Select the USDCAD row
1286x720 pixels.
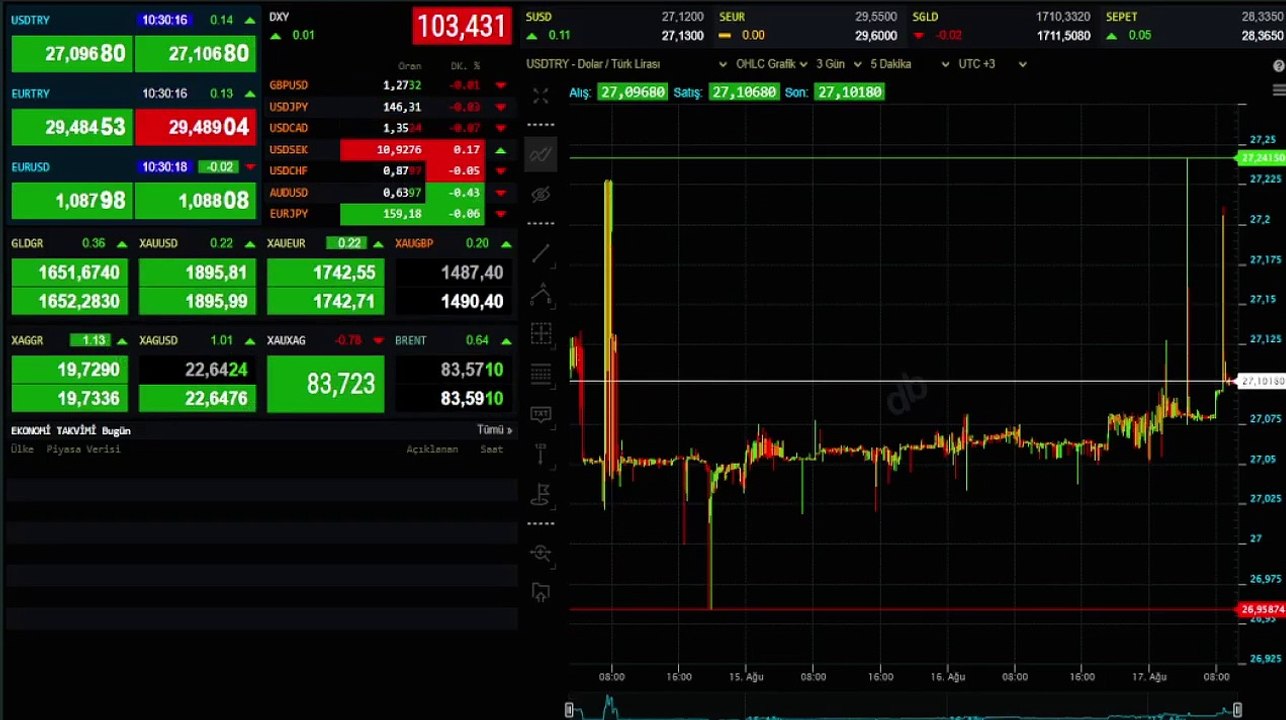[x=388, y=128]
